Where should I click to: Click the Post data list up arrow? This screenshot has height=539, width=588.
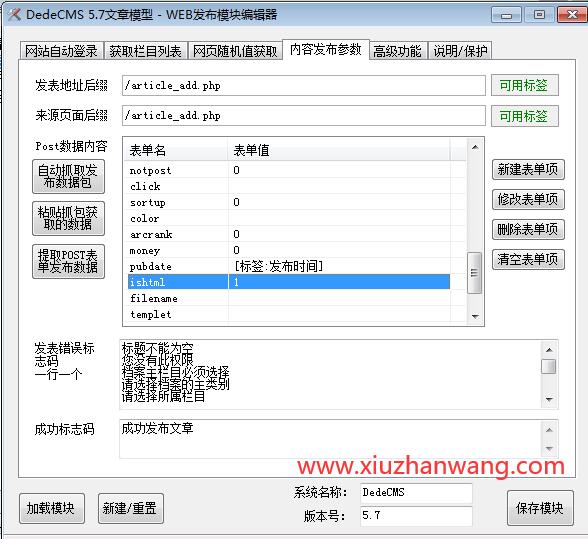click(x=475, y=147)
